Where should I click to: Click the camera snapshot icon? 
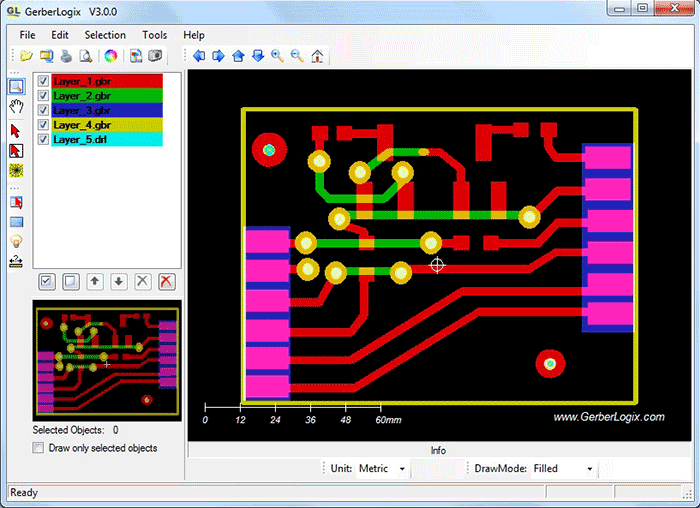click(x=155, y=56)
